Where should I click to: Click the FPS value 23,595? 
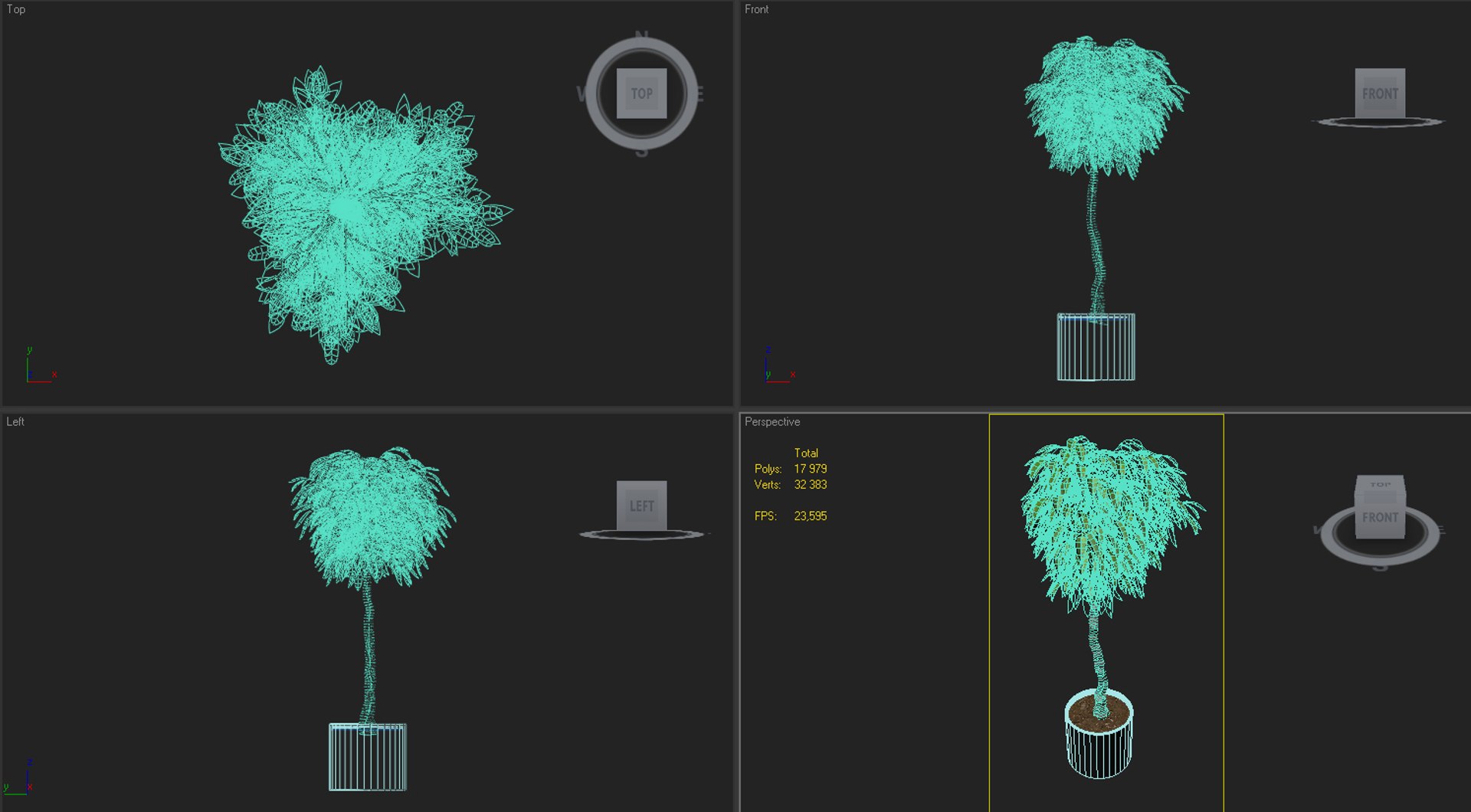point(810,516)
